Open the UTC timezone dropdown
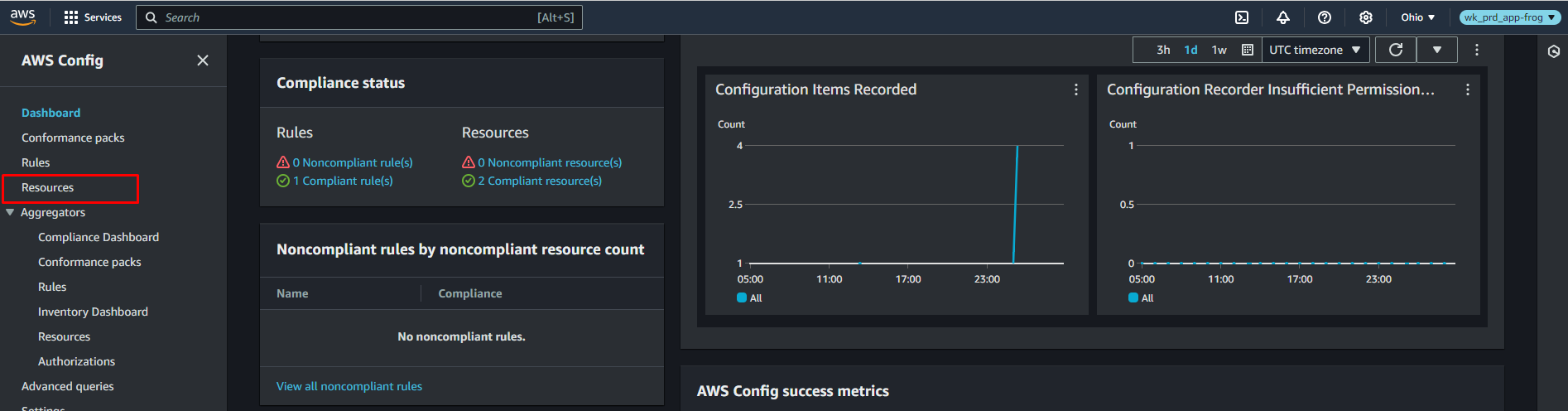The height and width of the screenshot is (411, 1568). tap(1315, 50)
